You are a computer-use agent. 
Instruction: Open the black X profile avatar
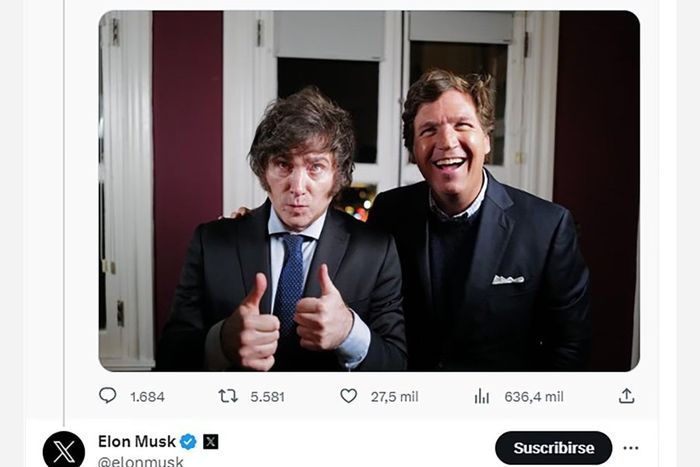(x=64, y=450)
